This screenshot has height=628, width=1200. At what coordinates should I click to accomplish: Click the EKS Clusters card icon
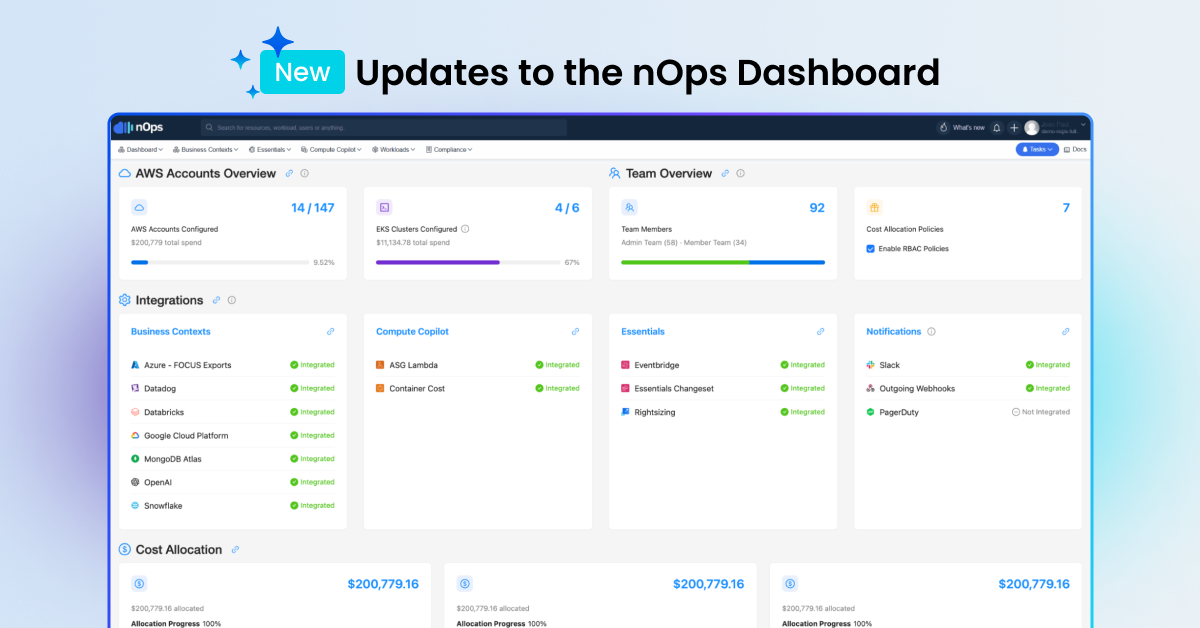point(384,207)
